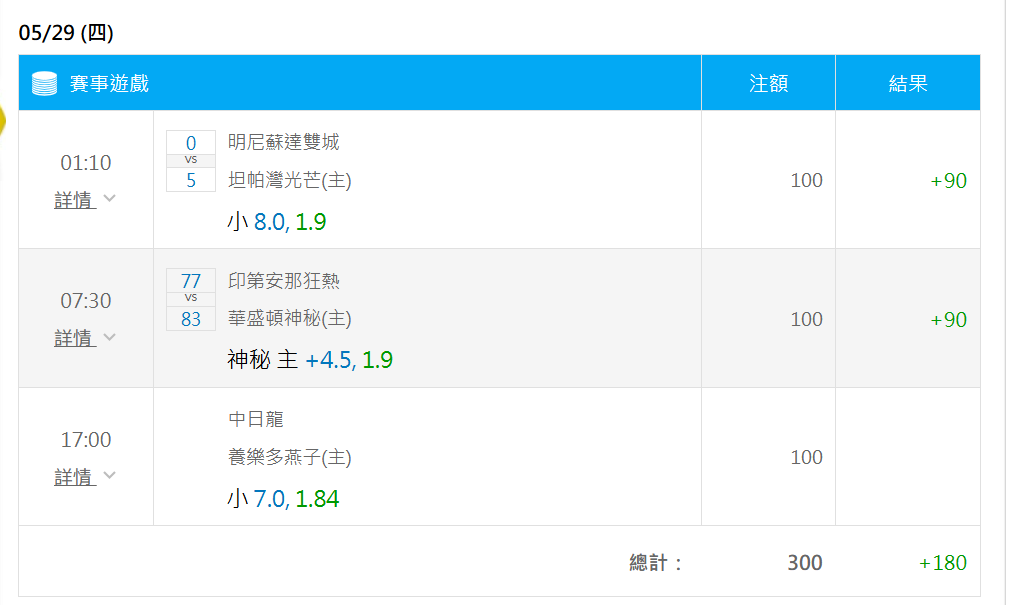
Task: Click team name 養樂多燕子(主)
Action: [x=290, y=457]
